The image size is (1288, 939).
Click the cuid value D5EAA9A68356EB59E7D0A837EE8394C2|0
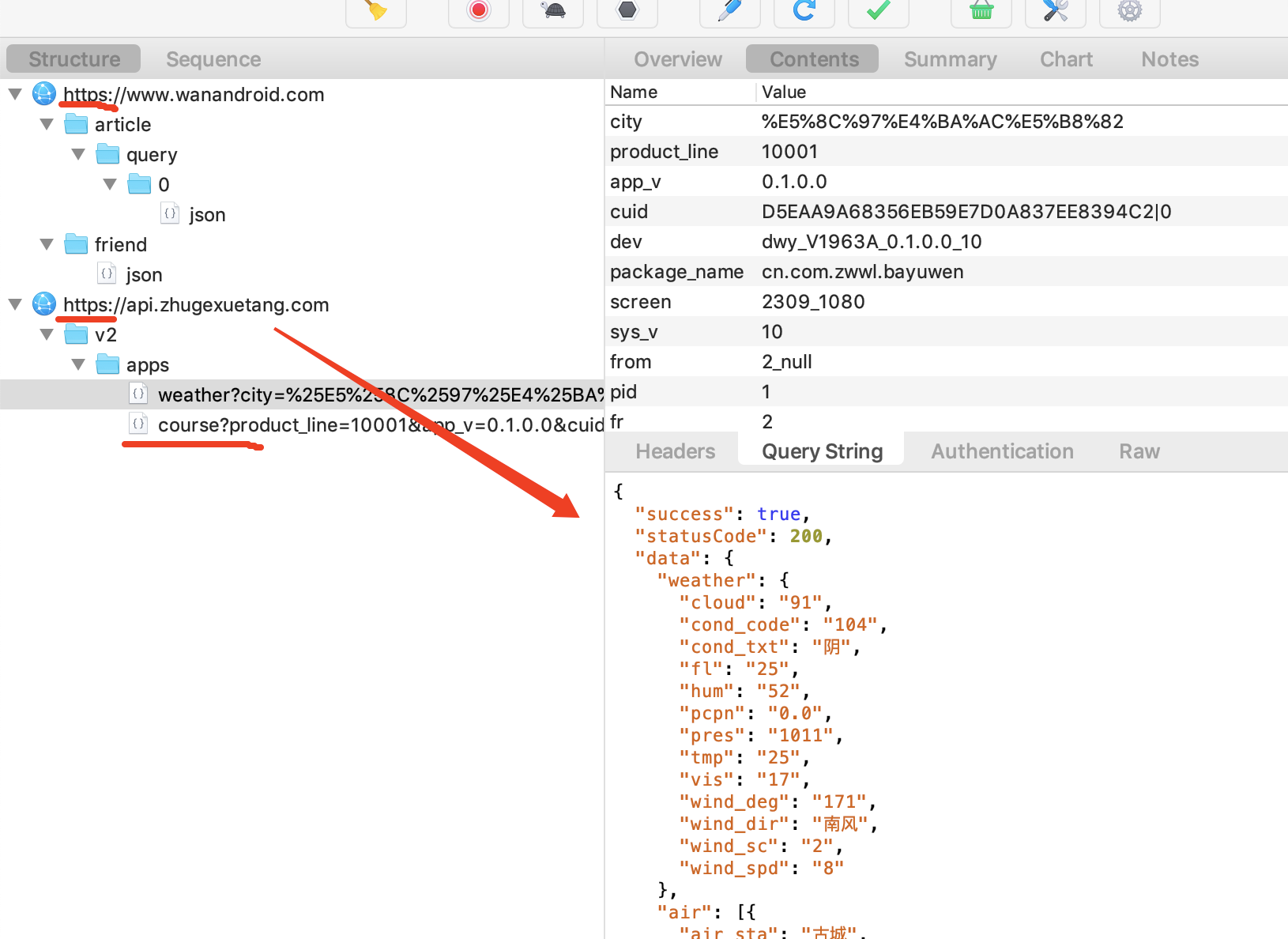[966, 211]
